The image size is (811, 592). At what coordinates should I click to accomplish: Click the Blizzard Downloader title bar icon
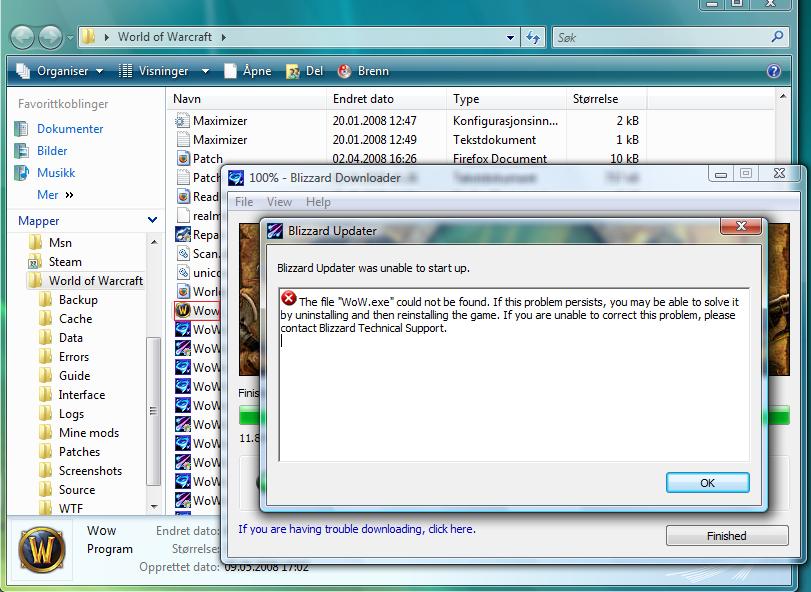click(236, 178)
